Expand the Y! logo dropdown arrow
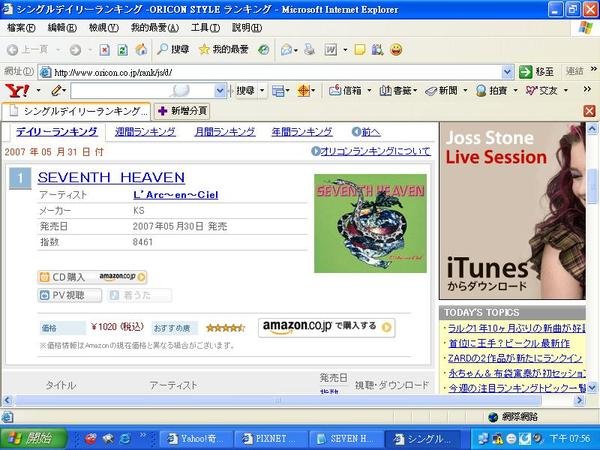Screen dimensions: 600x450 point(38,91)
